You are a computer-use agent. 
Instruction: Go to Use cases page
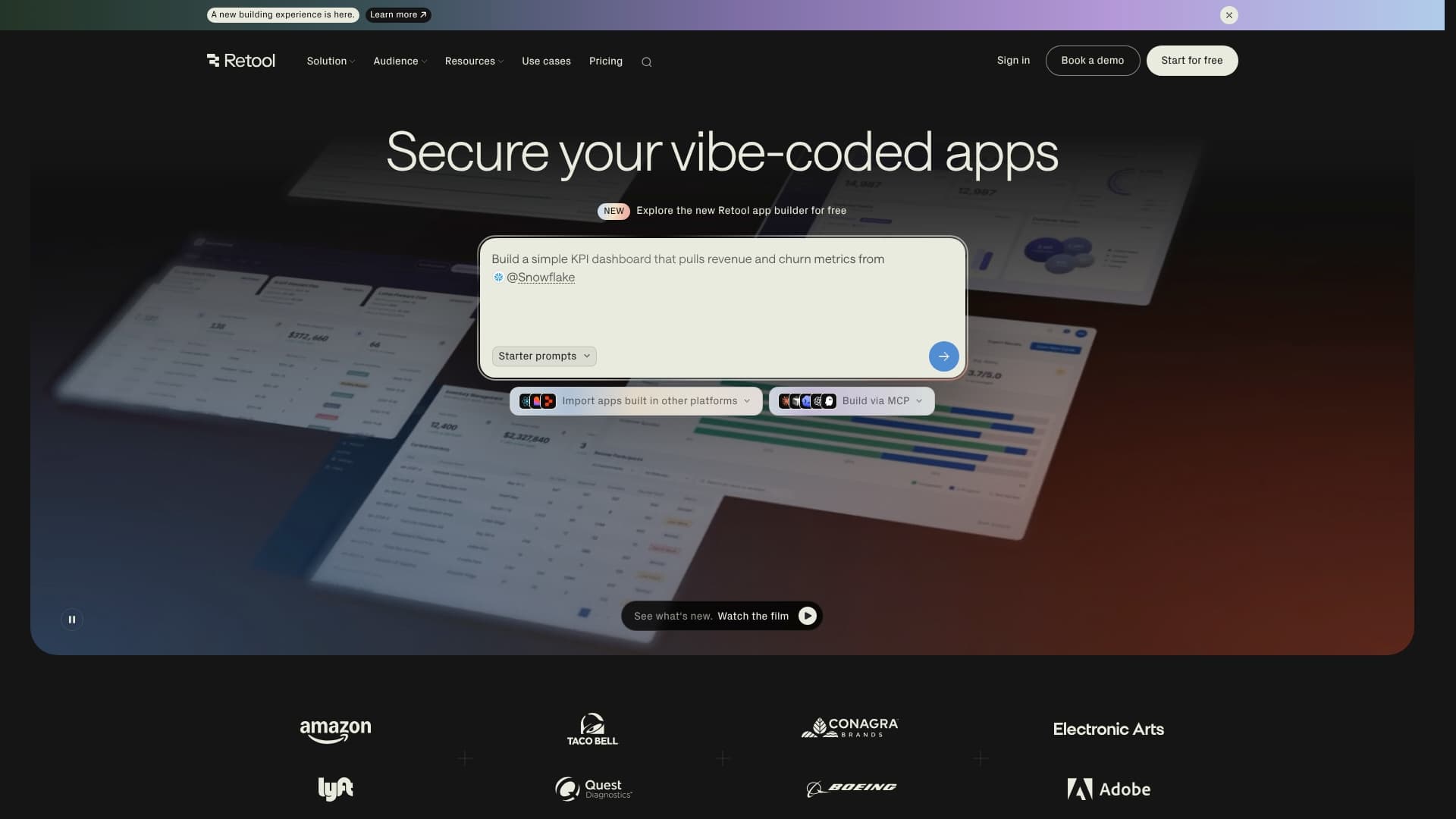(x=546, y=61)
